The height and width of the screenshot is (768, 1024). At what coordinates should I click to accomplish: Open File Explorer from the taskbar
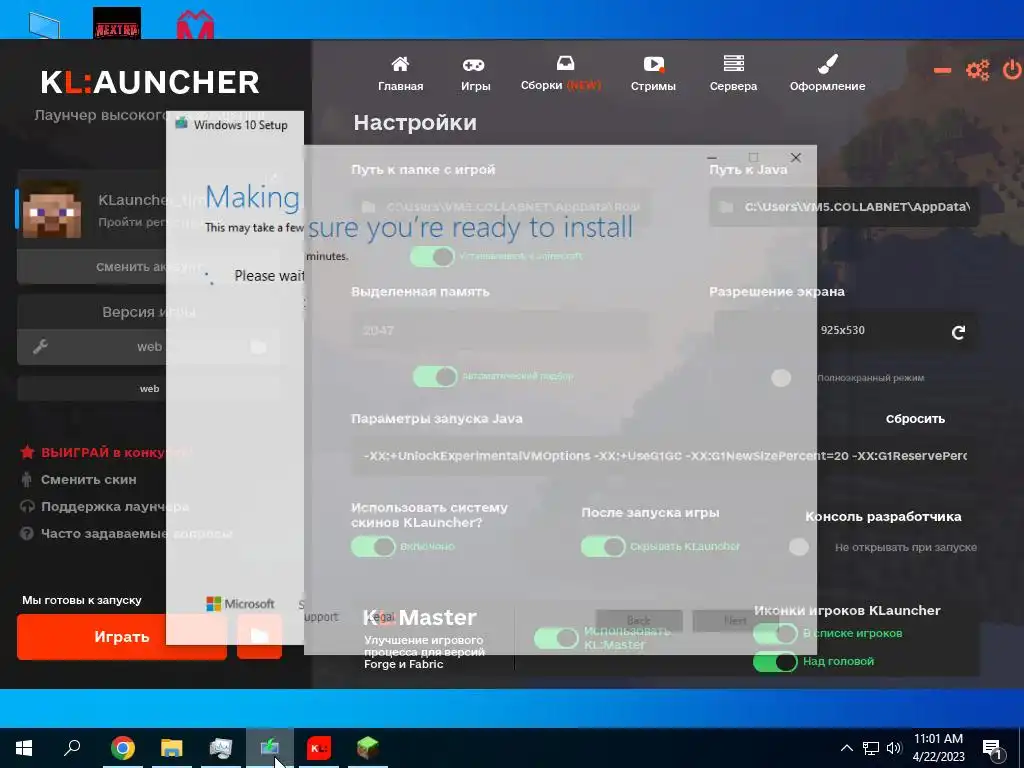tap(172, 748)
